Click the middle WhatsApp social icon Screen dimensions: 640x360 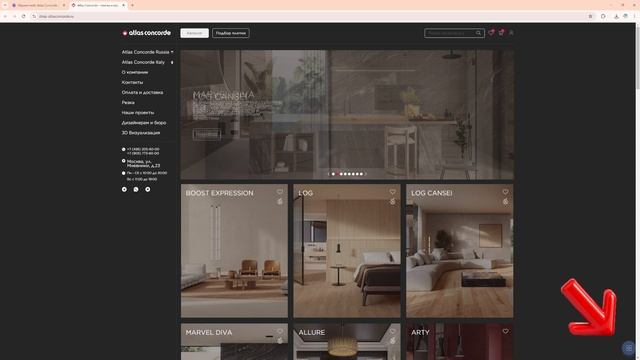click(136, 189)
